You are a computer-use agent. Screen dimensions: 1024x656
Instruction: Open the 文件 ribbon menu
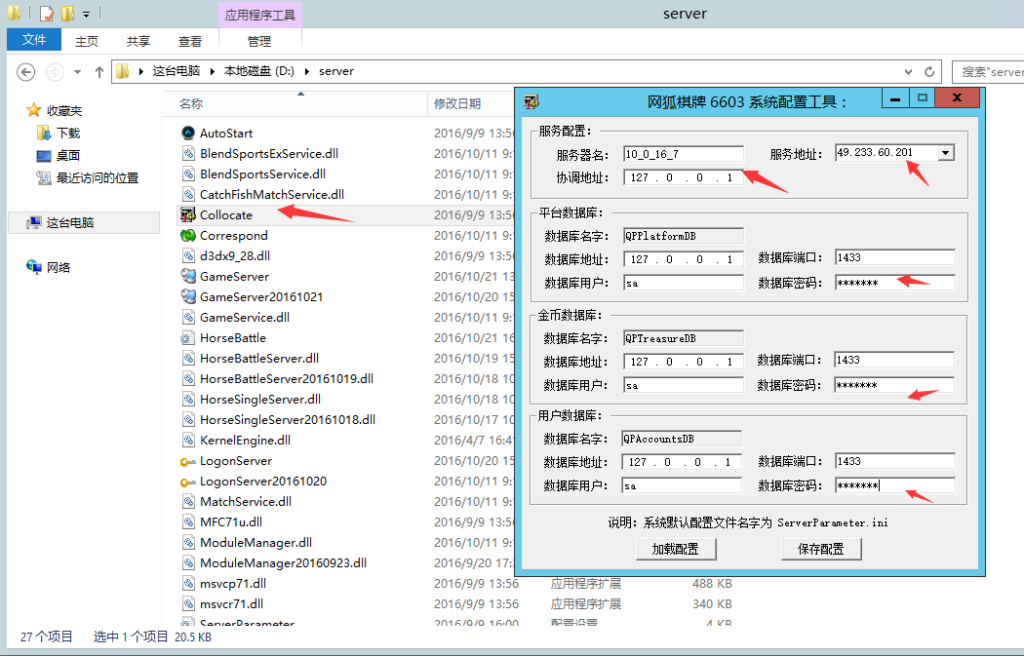tap(34, 40)
